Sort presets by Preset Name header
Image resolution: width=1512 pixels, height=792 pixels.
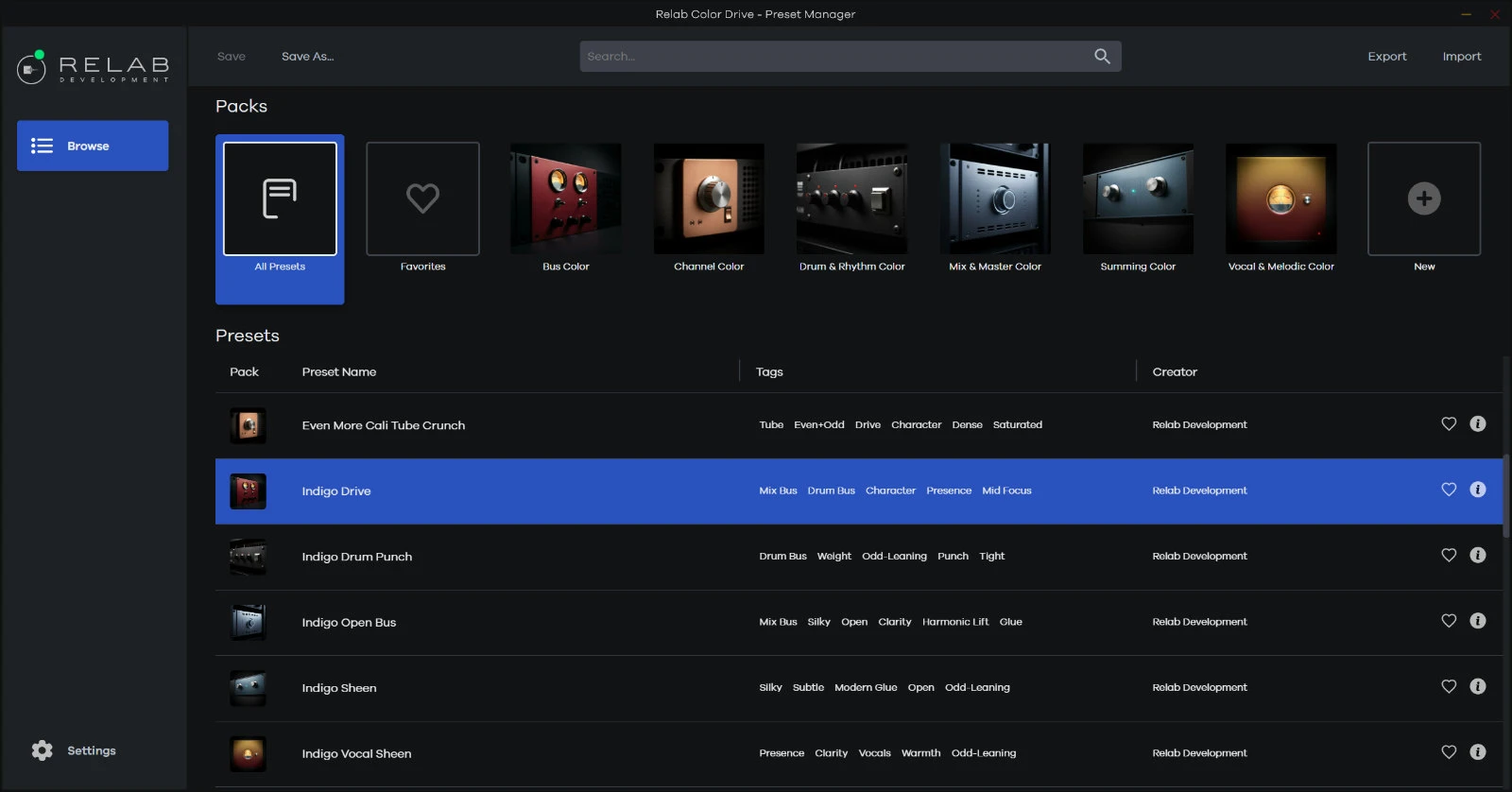[x=339, y=372]
